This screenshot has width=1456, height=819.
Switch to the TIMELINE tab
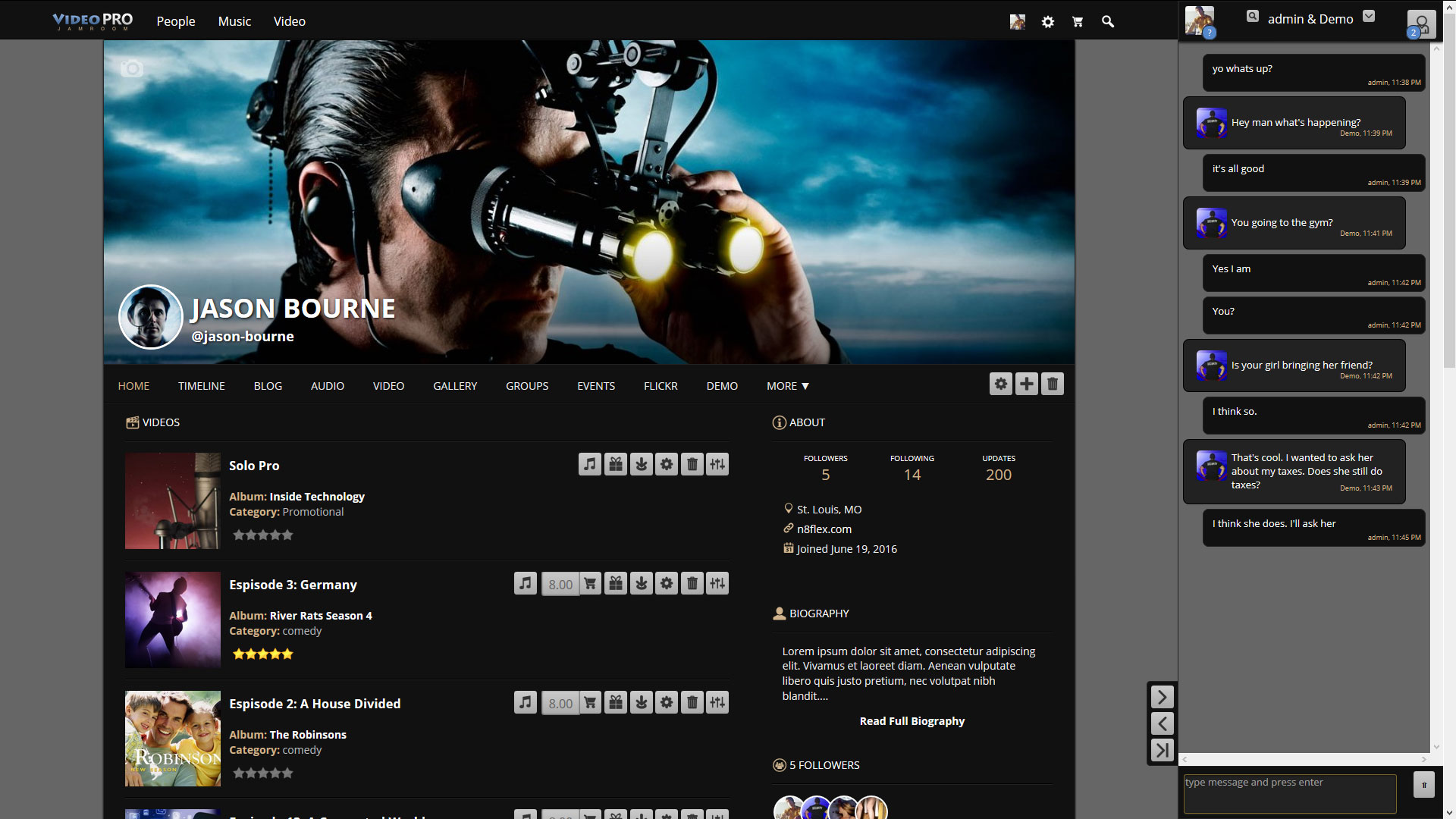[202, 386]
